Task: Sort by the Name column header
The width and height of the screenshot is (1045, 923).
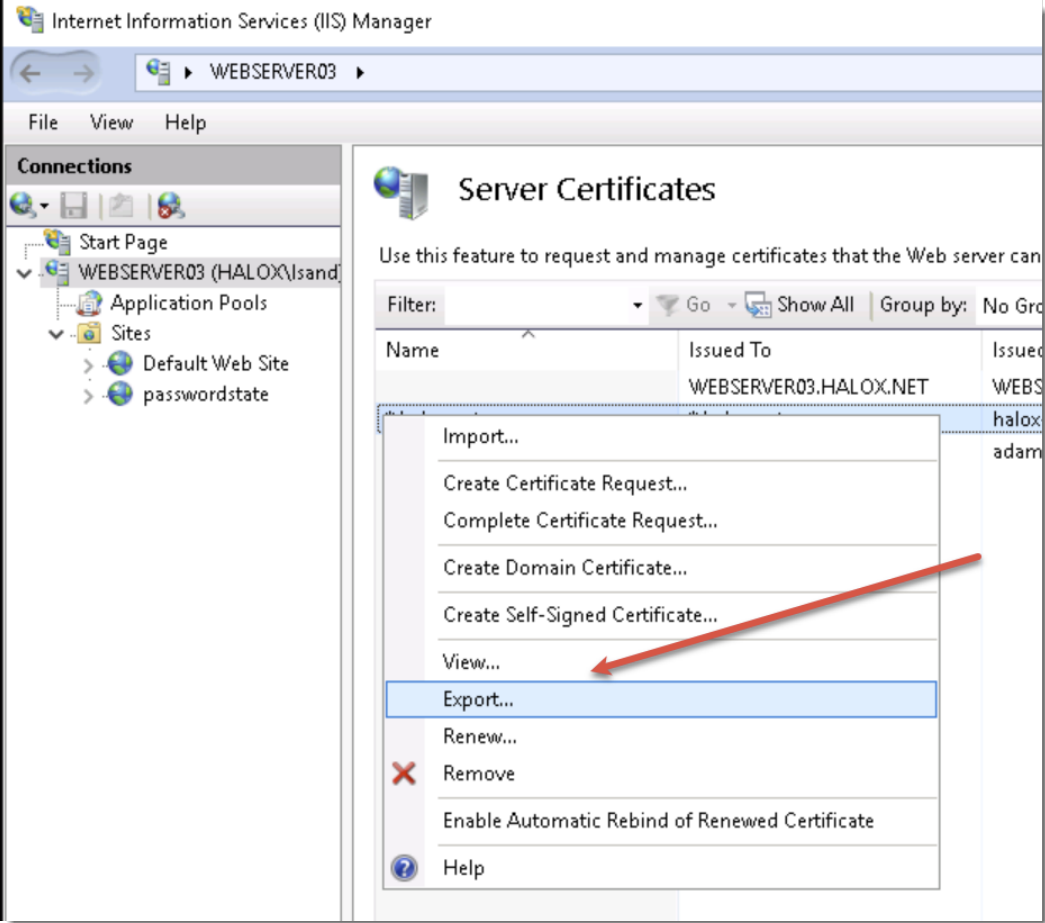Action: [x=526, y=351]
